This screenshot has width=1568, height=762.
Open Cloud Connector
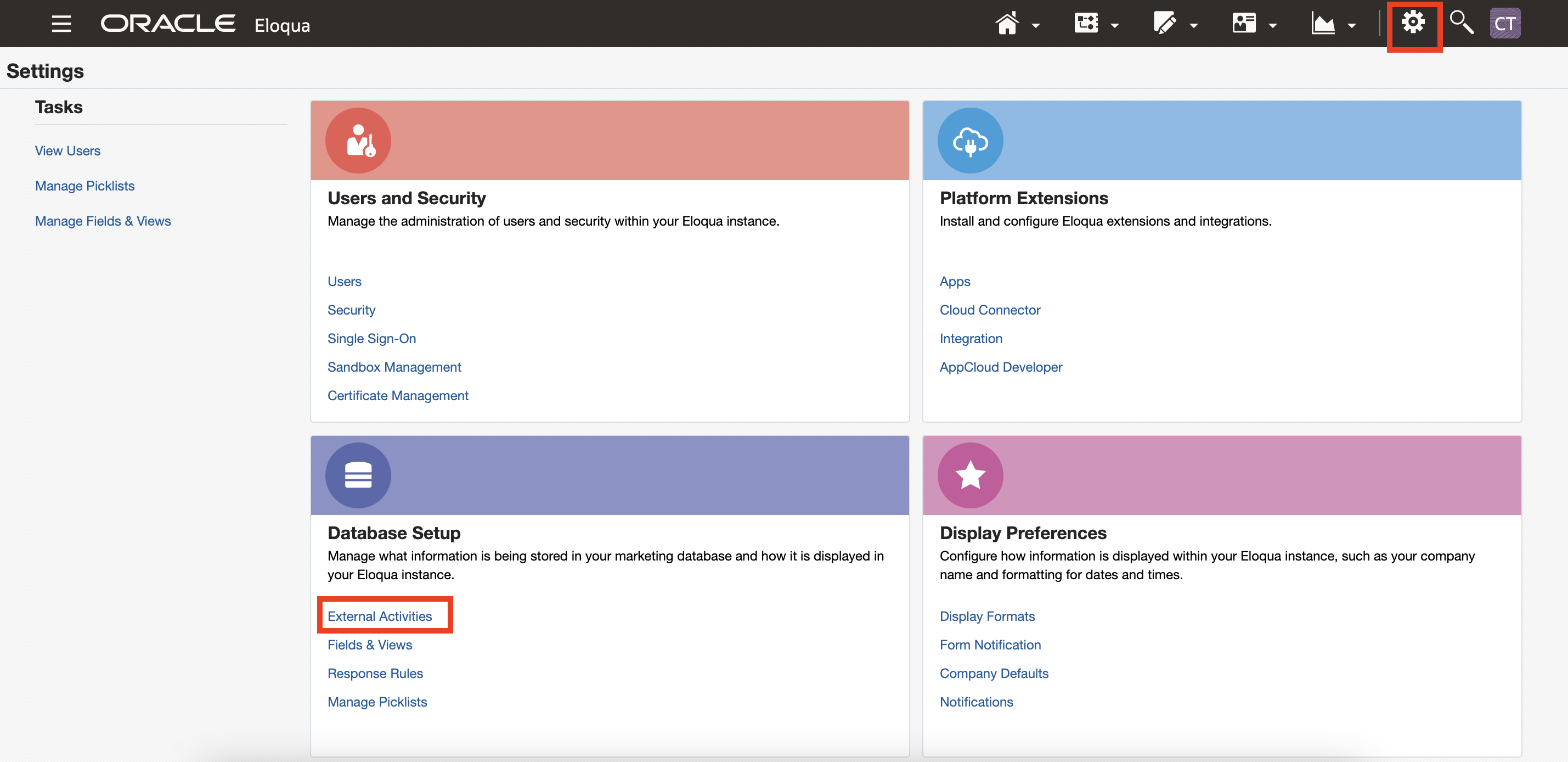pyautogui.click(x=990, y=310)
